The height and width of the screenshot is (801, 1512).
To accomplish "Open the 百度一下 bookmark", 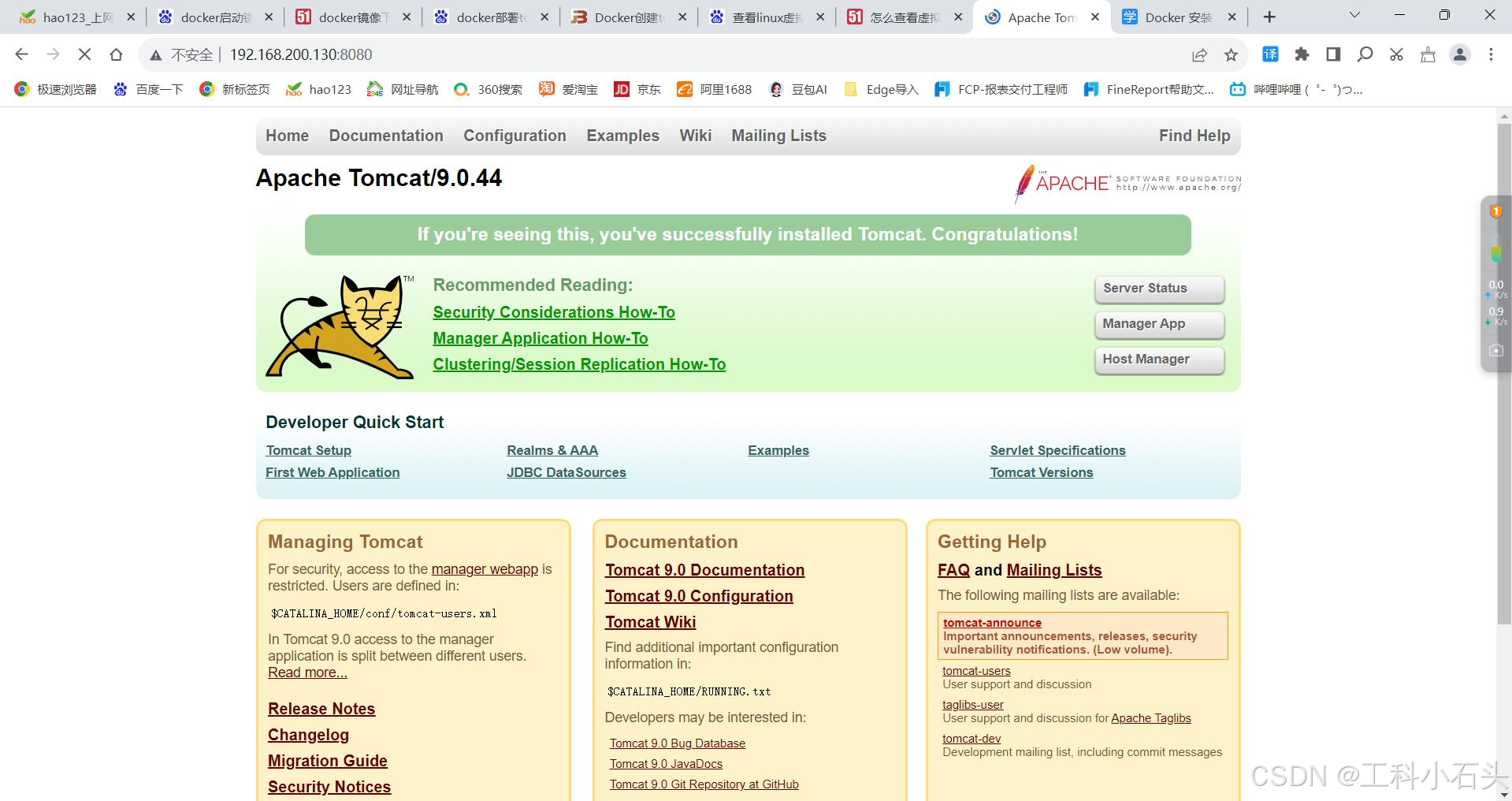I will pyautogui.click(x=147, y=89).
